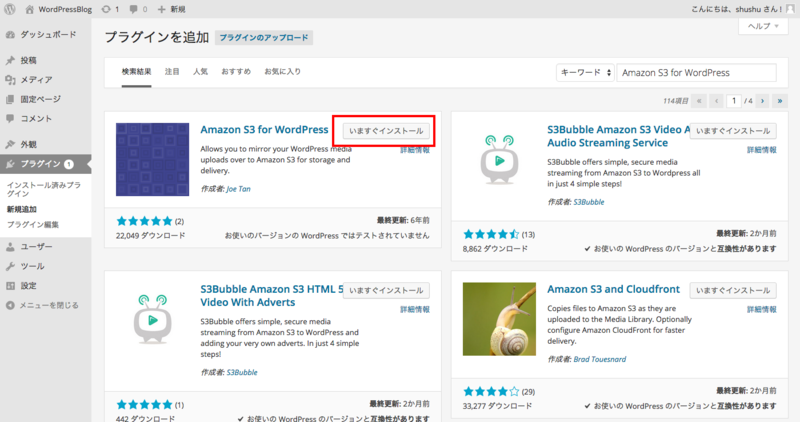
Task: Click the メディア icon in sidebar
Action: point(10,80)
